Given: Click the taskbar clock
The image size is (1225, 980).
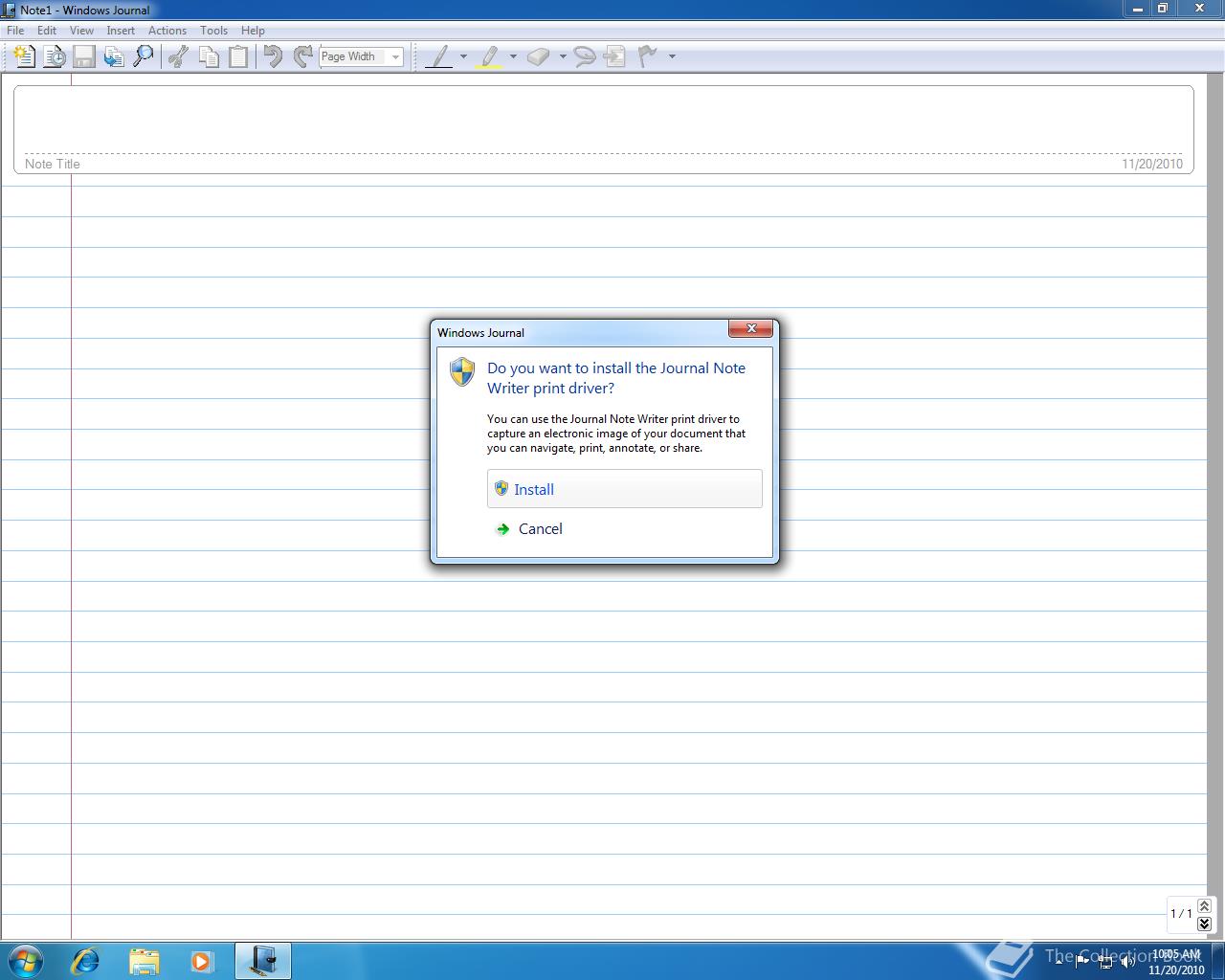Looking at the screenshot, I should 1176,962.
